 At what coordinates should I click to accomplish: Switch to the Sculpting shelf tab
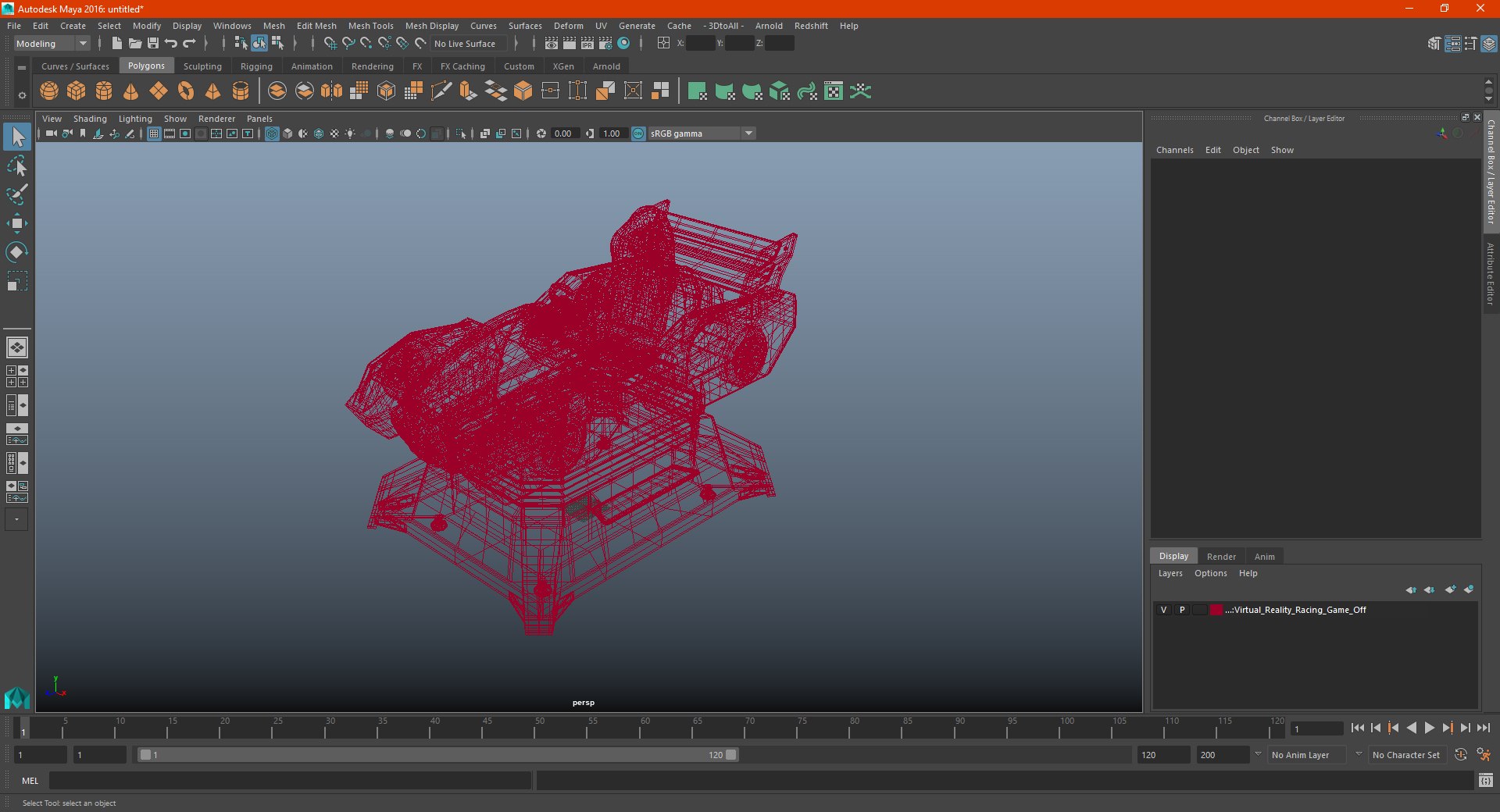click(x=202, y=66)
